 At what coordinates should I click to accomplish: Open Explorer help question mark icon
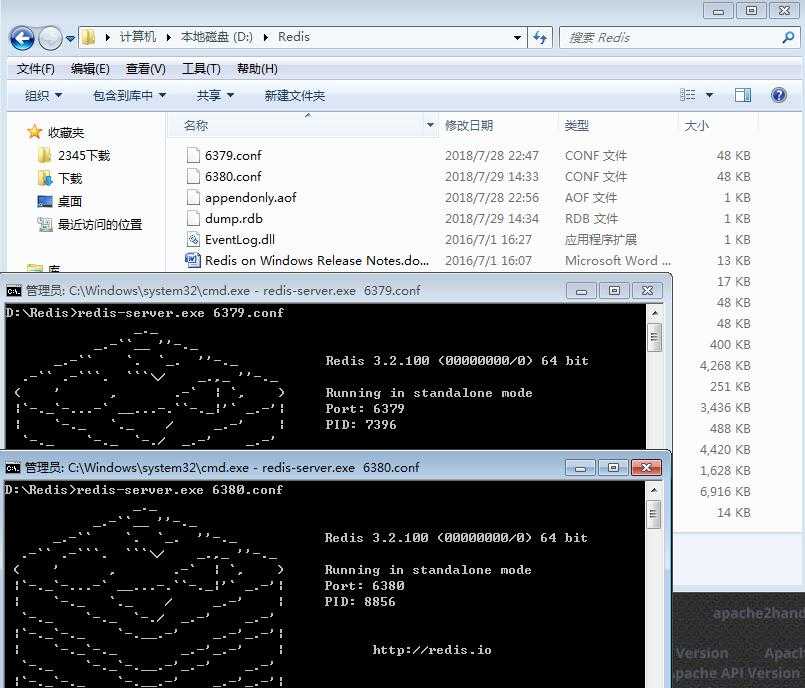click(779, 95)
